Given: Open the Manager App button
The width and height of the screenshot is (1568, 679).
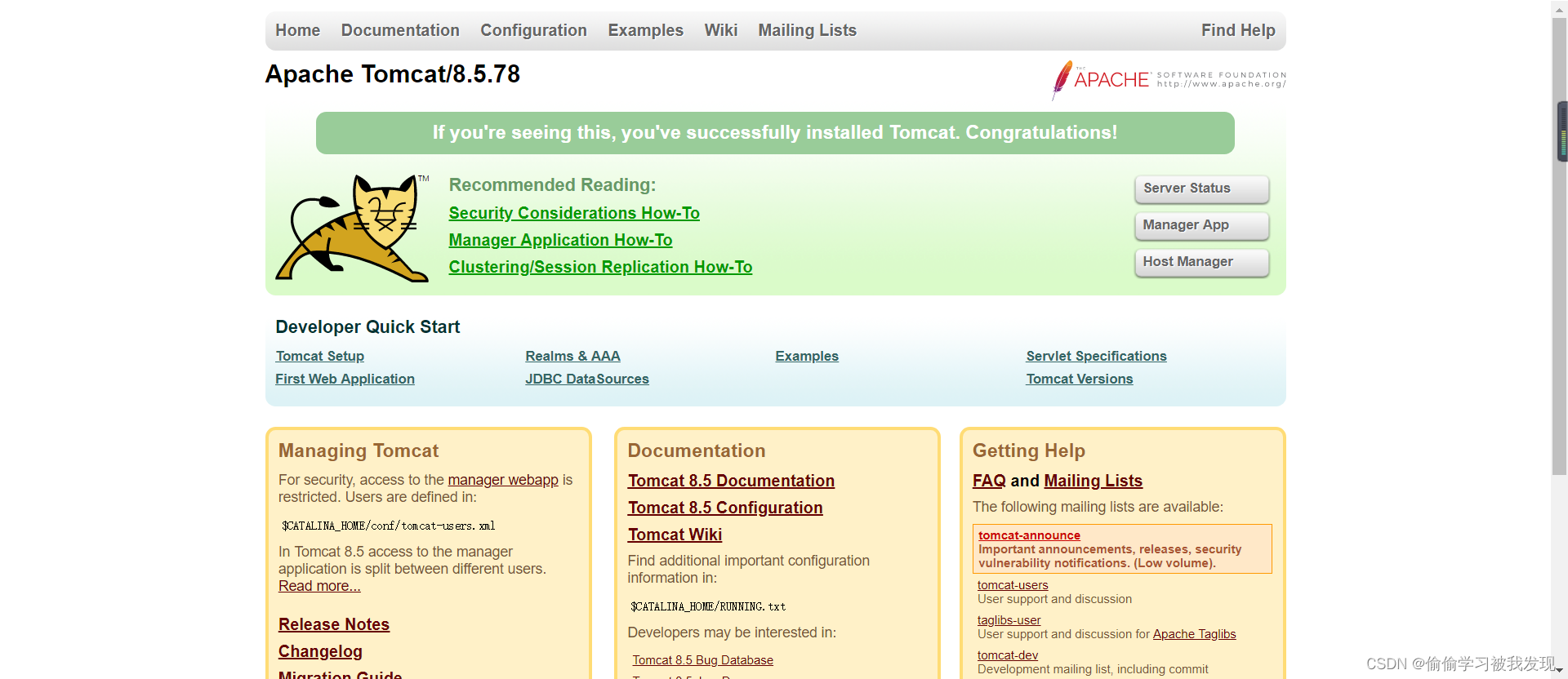Looking at the screenshot, I should (1201, 225).
